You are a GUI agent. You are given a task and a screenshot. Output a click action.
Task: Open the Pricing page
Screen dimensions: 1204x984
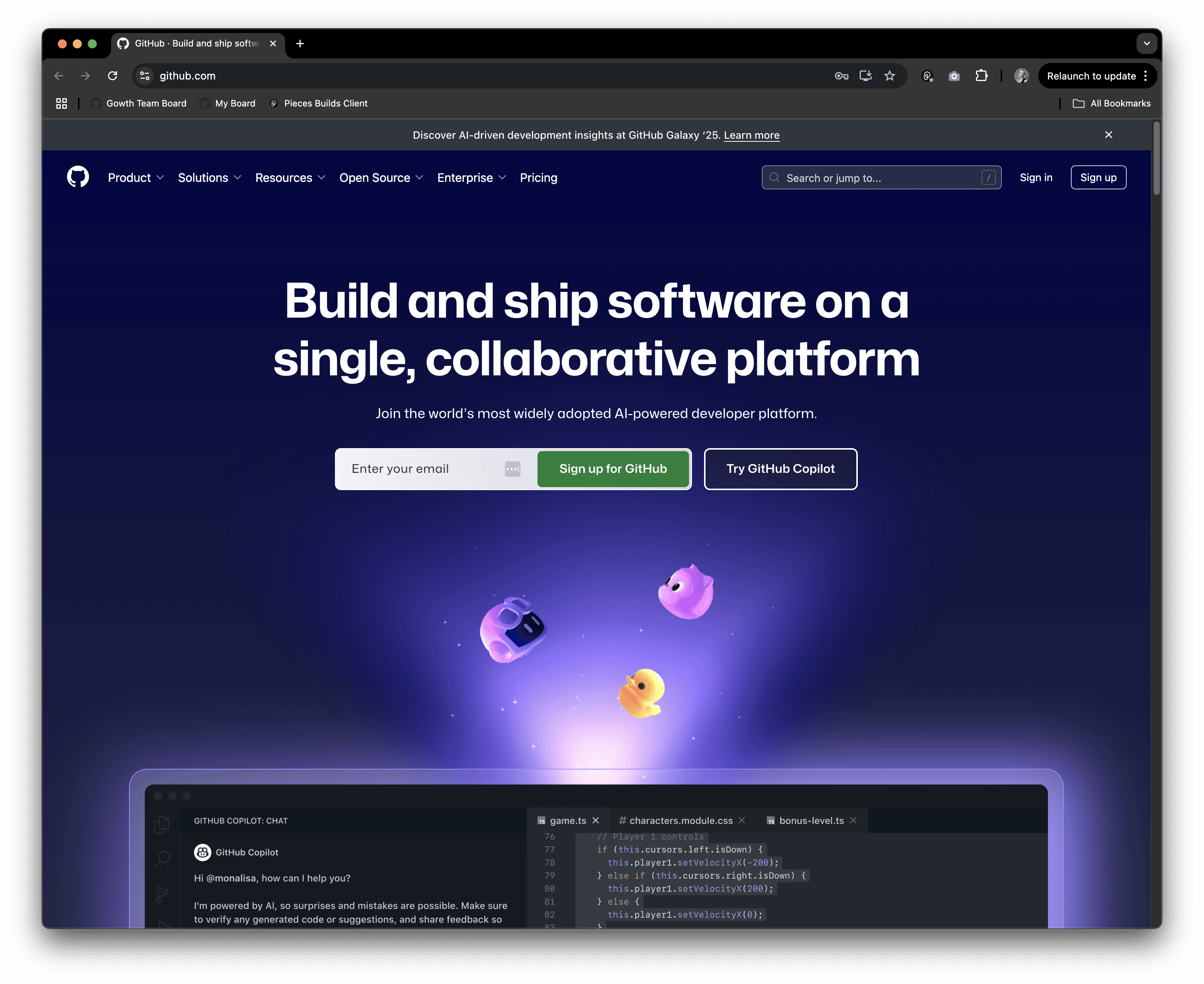[539, 177]
